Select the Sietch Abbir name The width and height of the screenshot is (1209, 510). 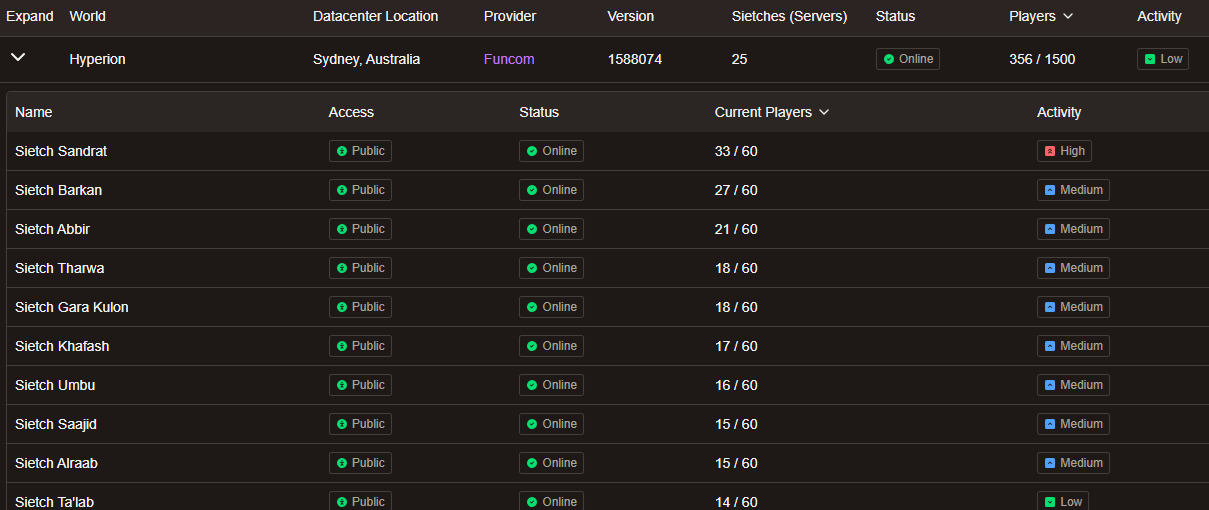[x=52, y=229]
